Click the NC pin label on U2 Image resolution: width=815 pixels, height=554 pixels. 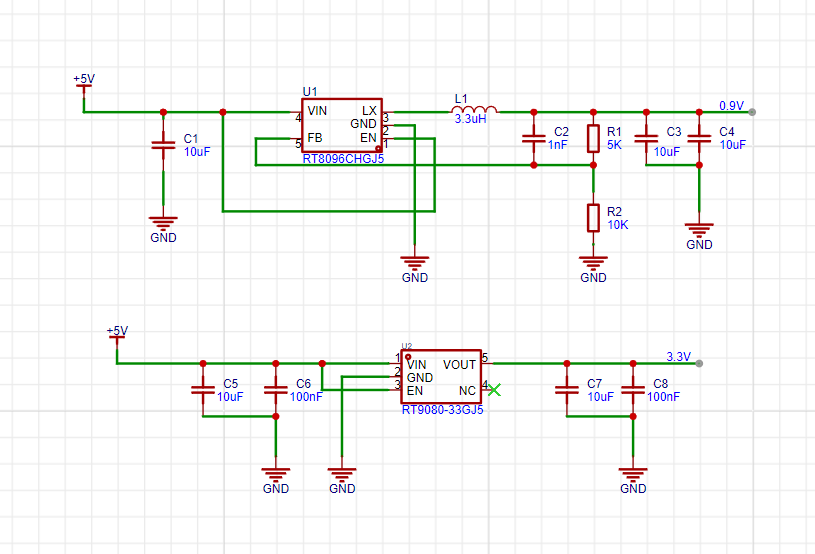pyautogui.click(x=467, y=391)
